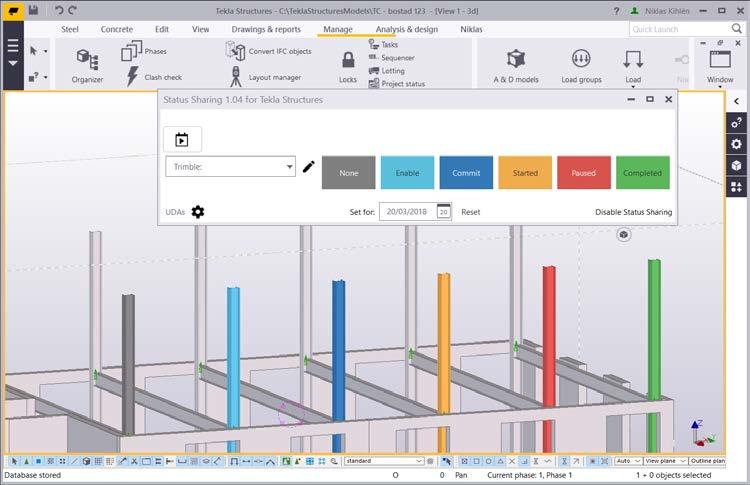This screenshot has width=750, height=485.
Task: Toggle snap to centre points circle switch
Action: [488, 461]
